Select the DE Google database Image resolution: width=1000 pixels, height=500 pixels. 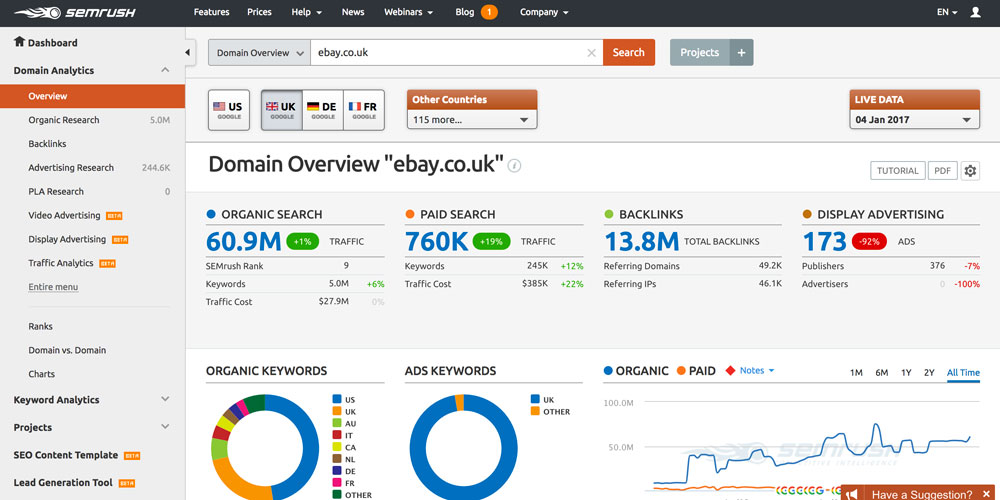point(322,110)
